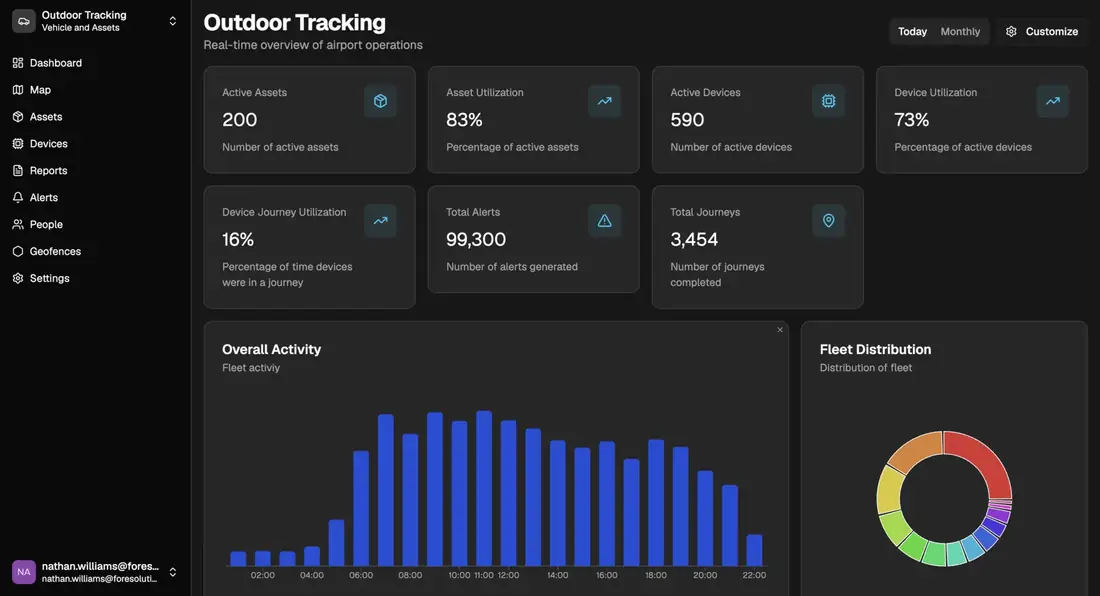The image size is (1100, 596).
Task: Click the cube icon on Active Assets card
Action: coord(380,101)
